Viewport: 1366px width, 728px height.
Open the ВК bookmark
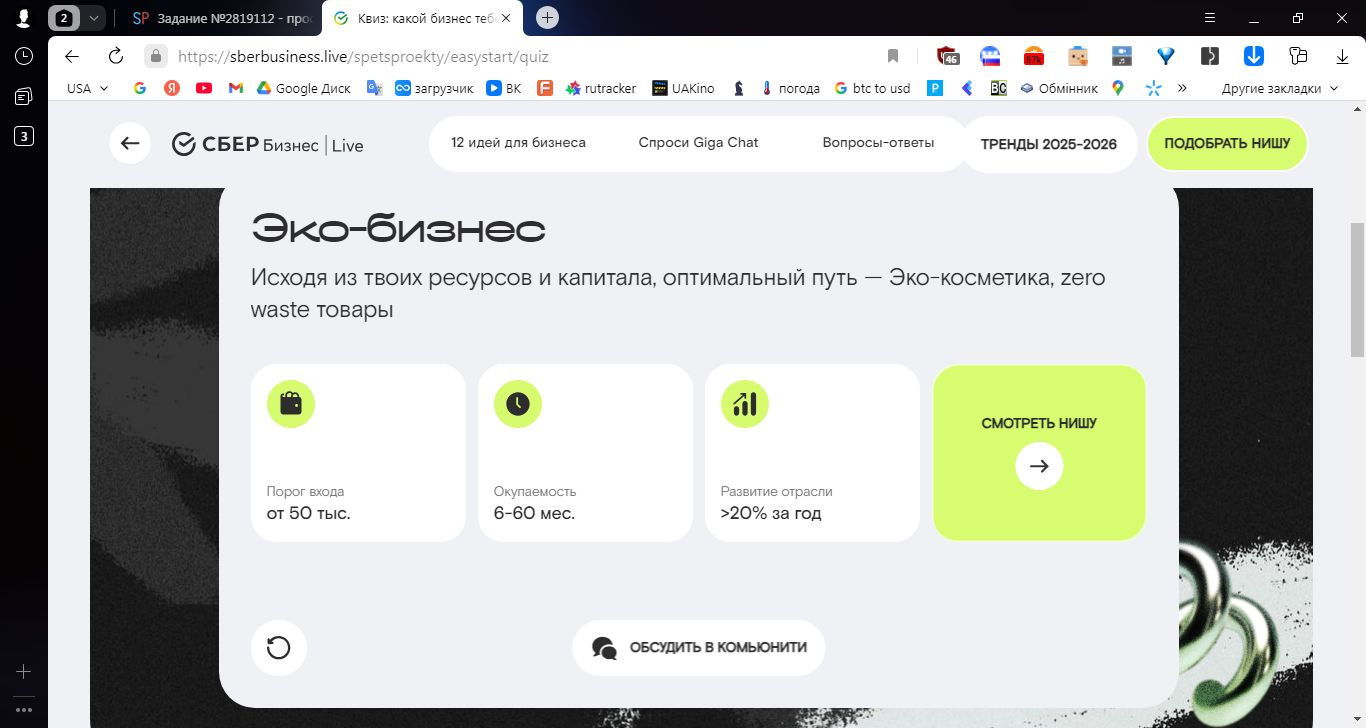504,88
